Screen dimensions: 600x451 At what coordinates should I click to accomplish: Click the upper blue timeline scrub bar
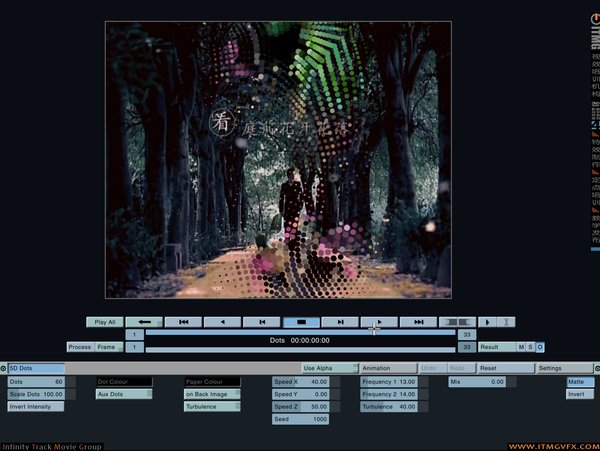pos(301,332)
